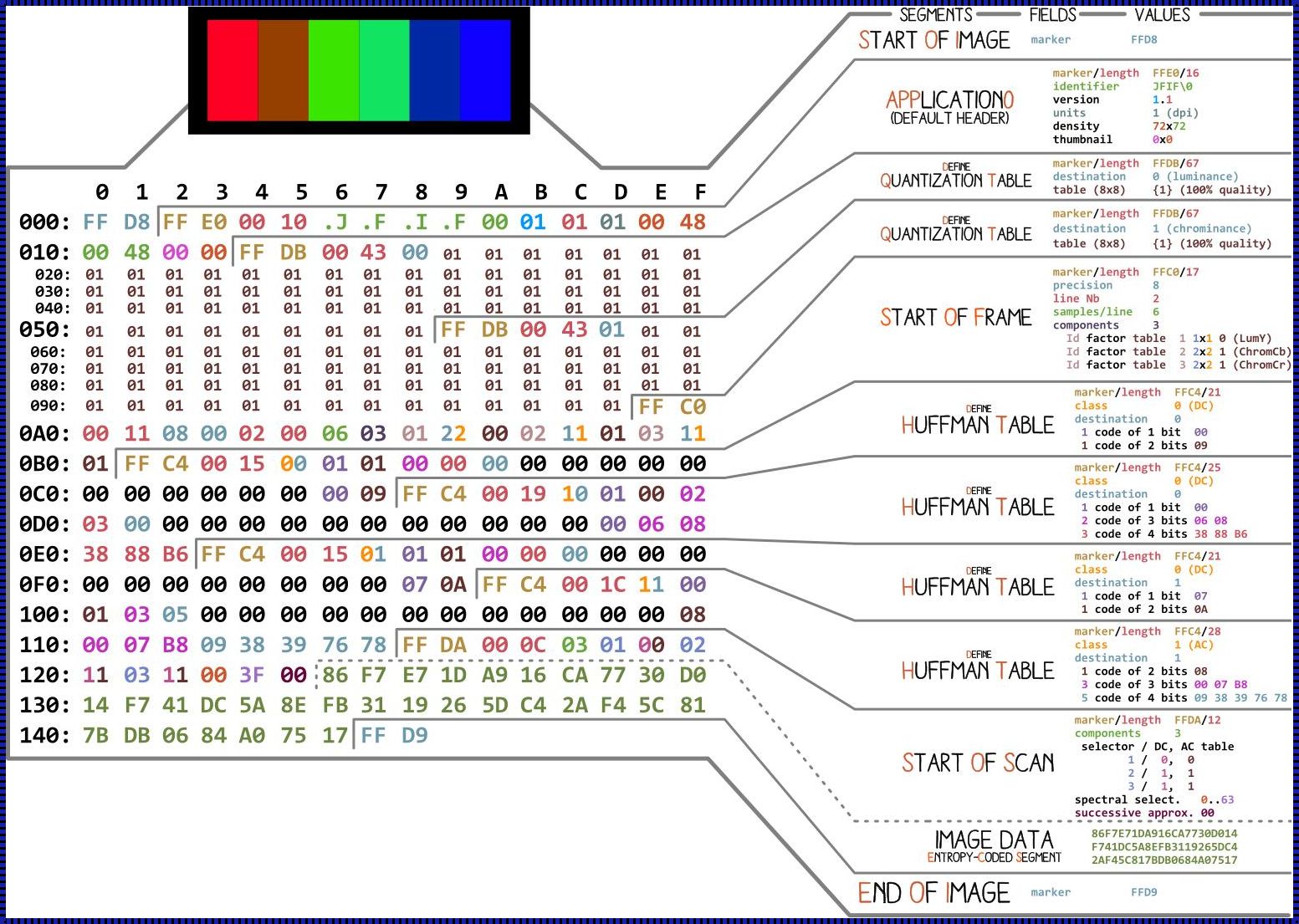Click the START OF IMAGE segment title

pos(934,40)
